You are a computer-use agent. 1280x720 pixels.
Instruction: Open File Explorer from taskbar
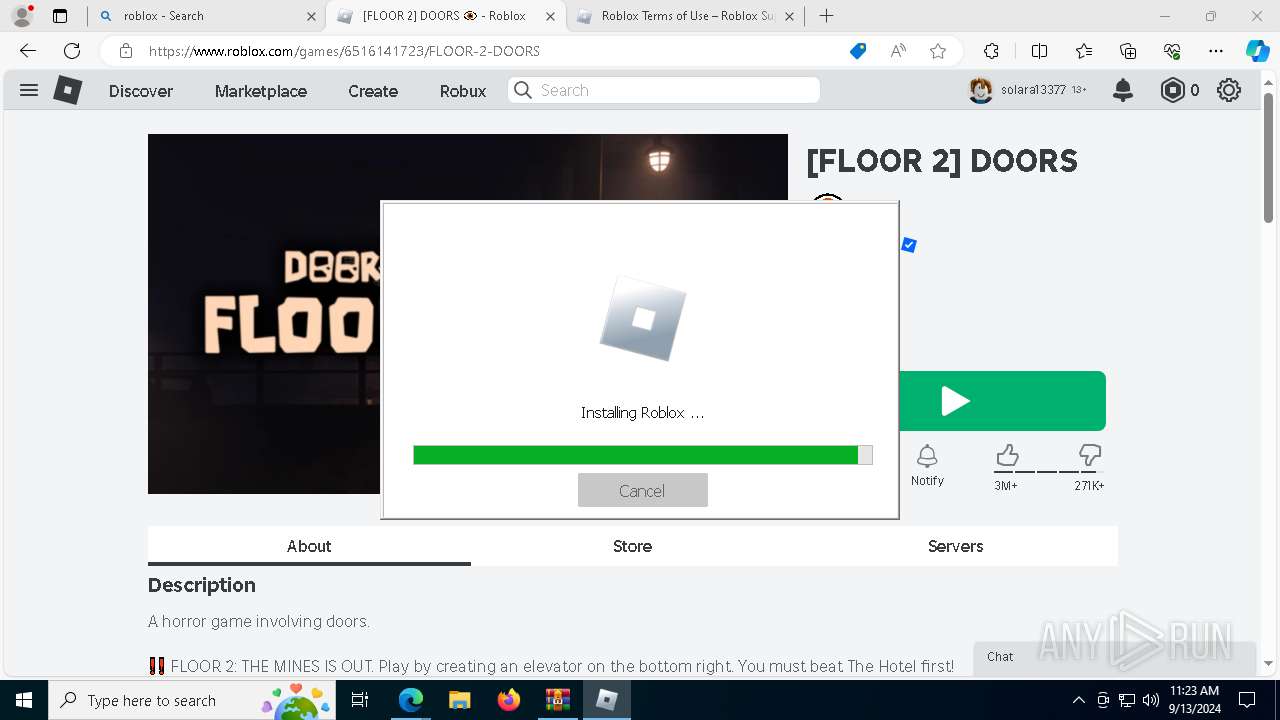click(x=459, y=700)
